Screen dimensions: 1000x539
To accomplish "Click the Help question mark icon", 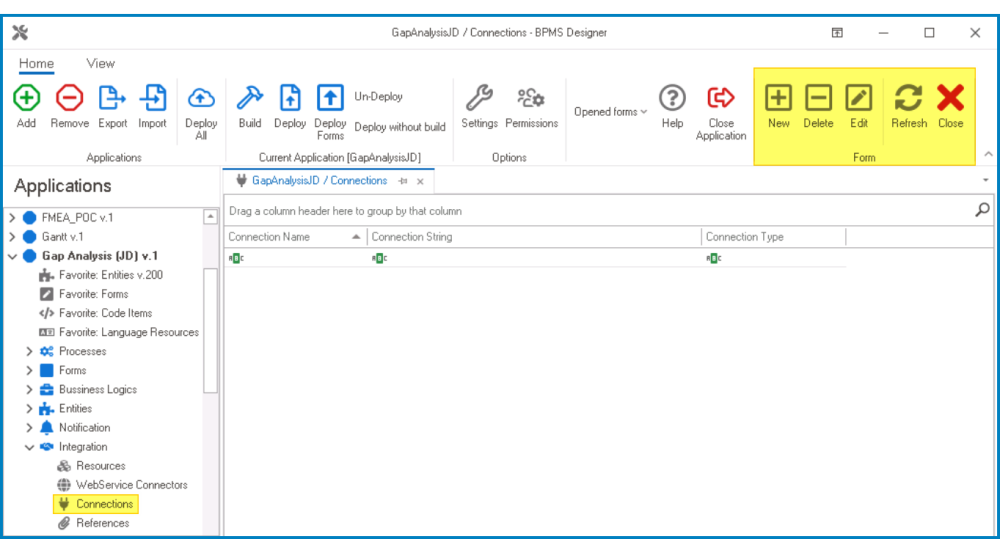I will (672, 98).
